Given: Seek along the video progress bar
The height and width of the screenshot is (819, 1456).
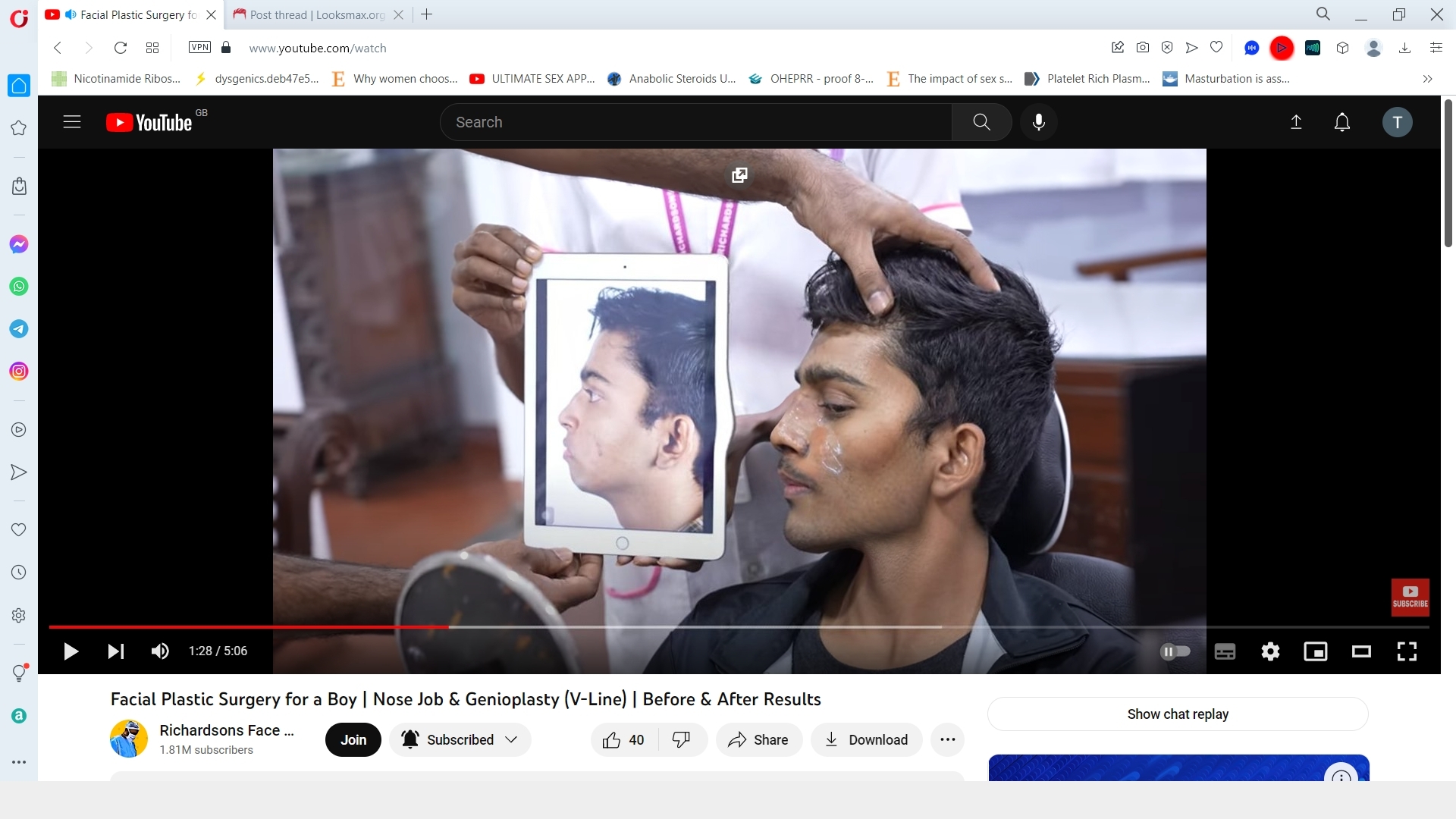Looking at the screenshot, I should click(x=682, y=627).
